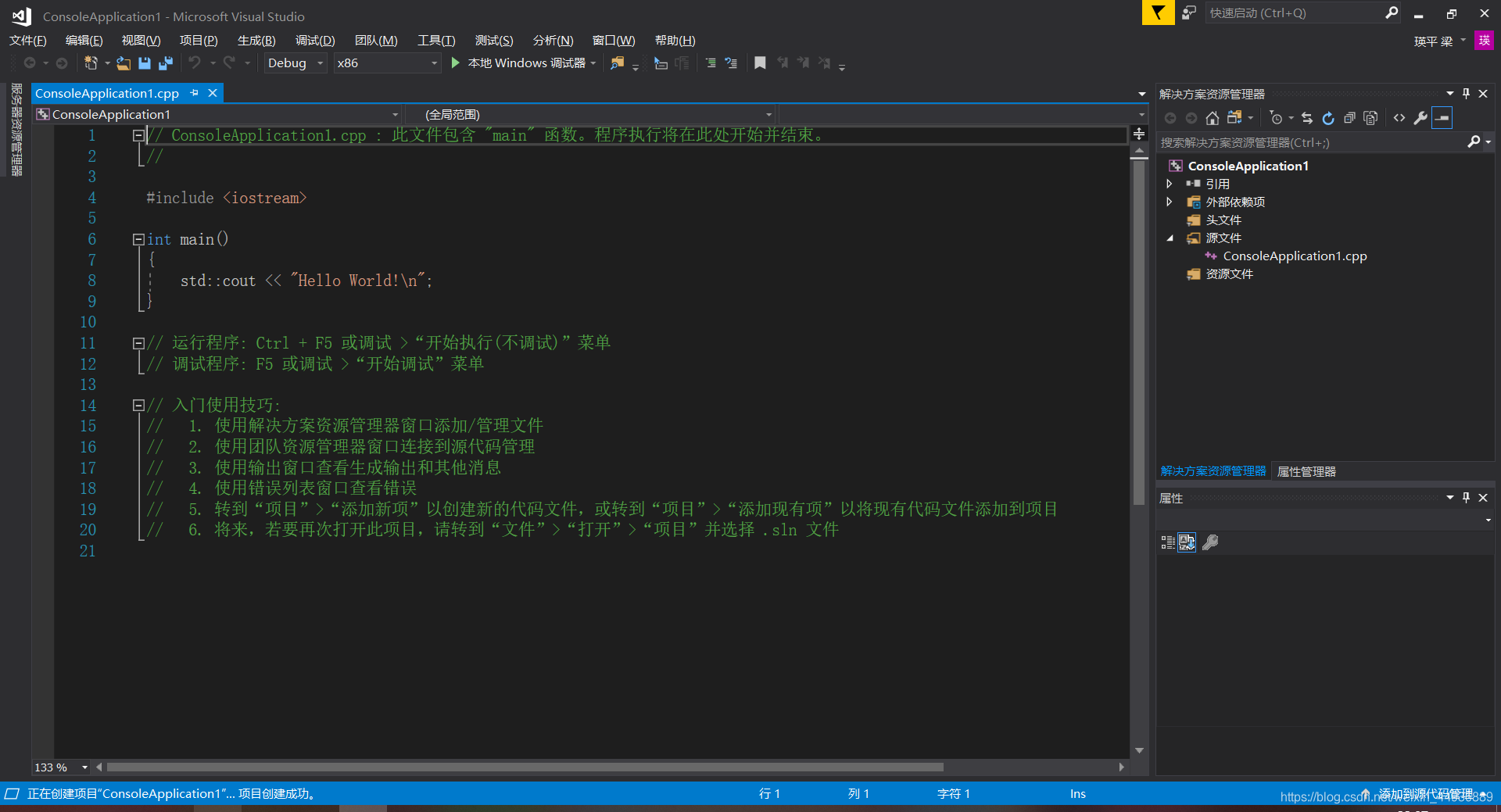Click the Open File toolbar icon

pyautogui.click(x=124, y=63)
